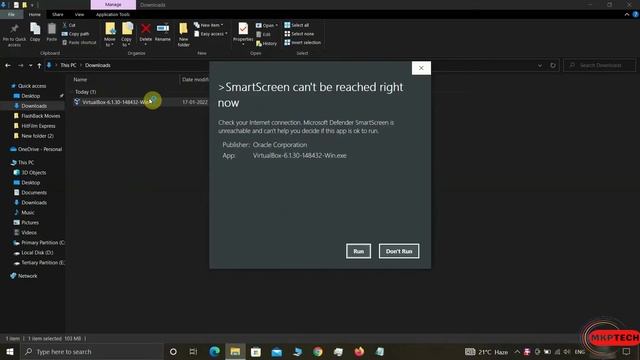This screenshot has height=360, width=640.
Task: Click the taskbar search box
Action: coord(92,351)
